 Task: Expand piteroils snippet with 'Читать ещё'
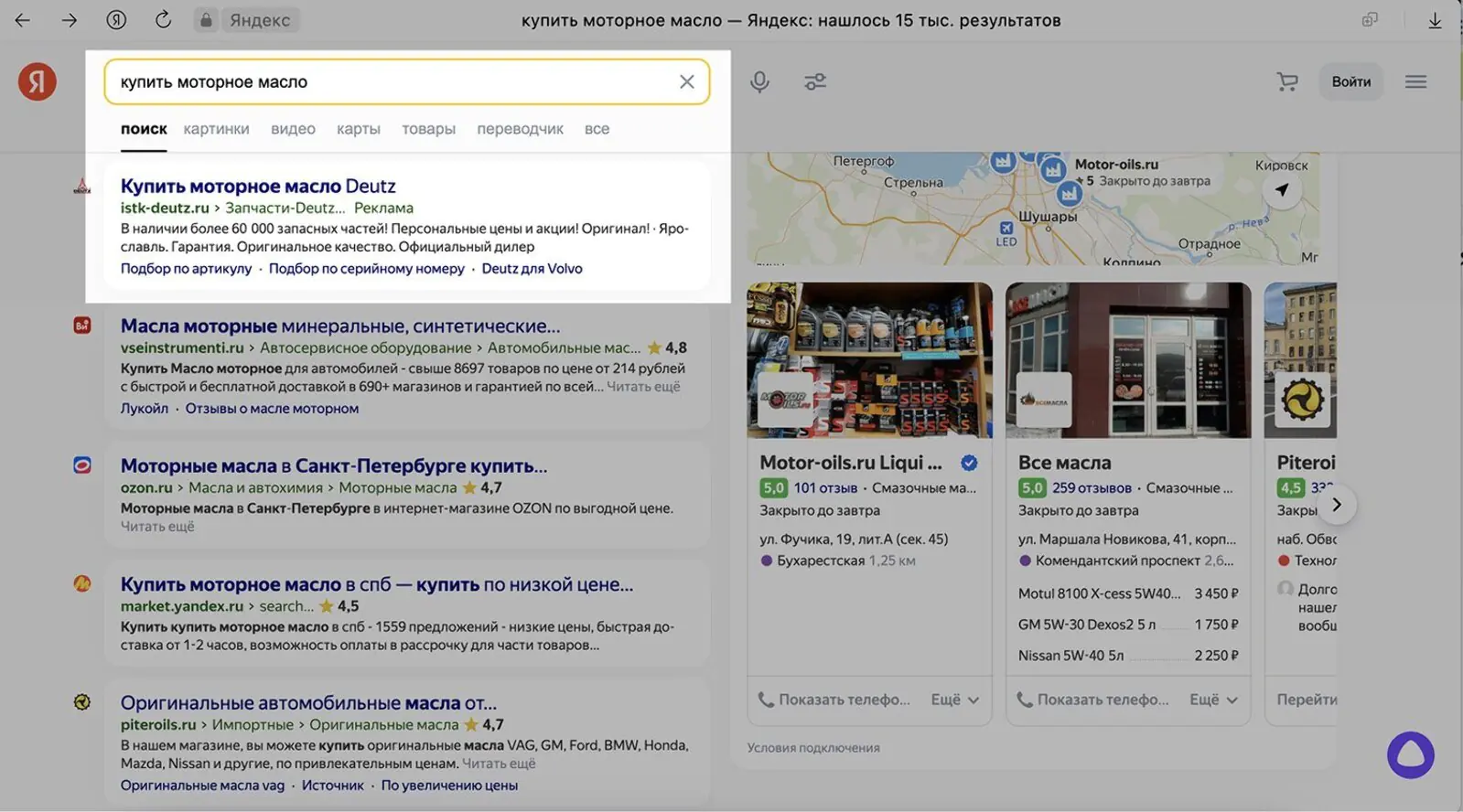tap(499, 764)
